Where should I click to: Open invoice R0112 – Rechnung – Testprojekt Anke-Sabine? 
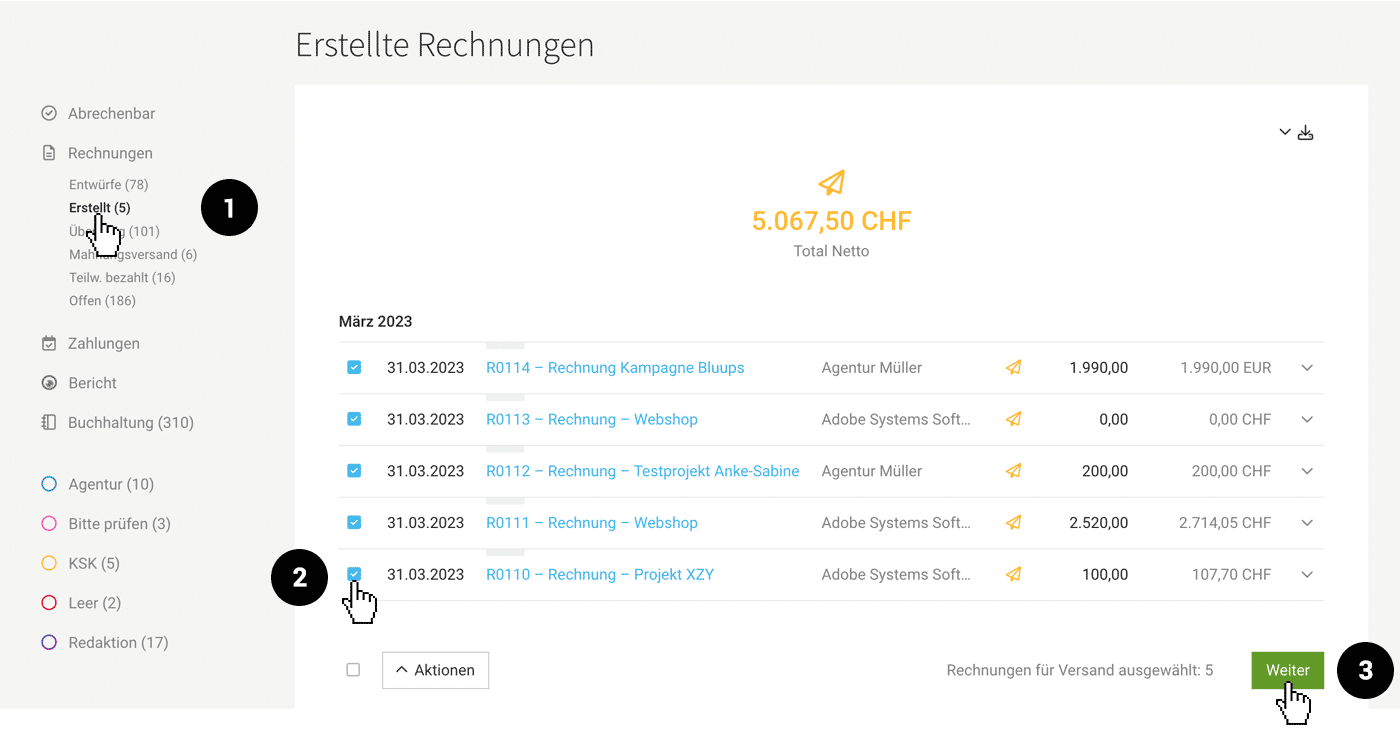(641, 470)
